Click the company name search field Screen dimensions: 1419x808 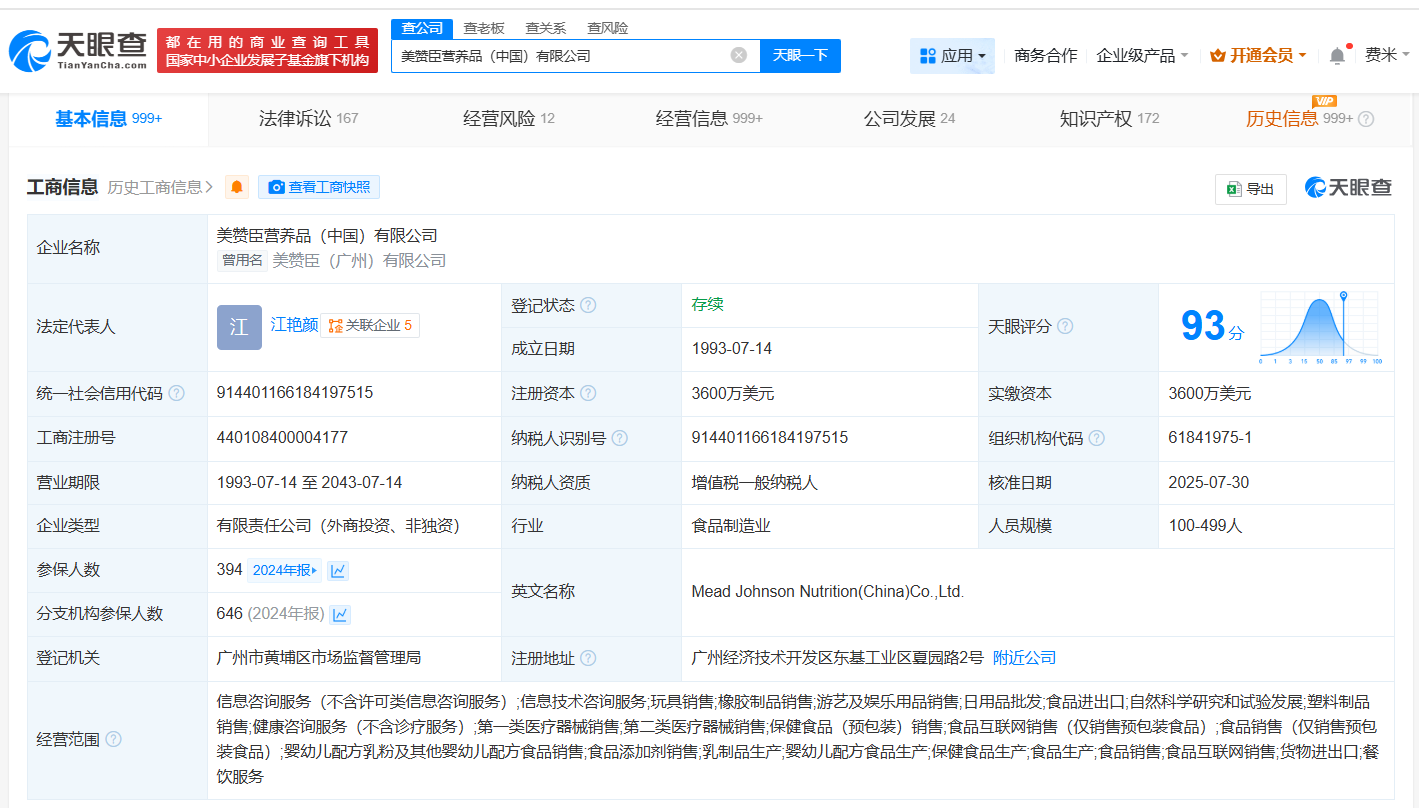560,56
